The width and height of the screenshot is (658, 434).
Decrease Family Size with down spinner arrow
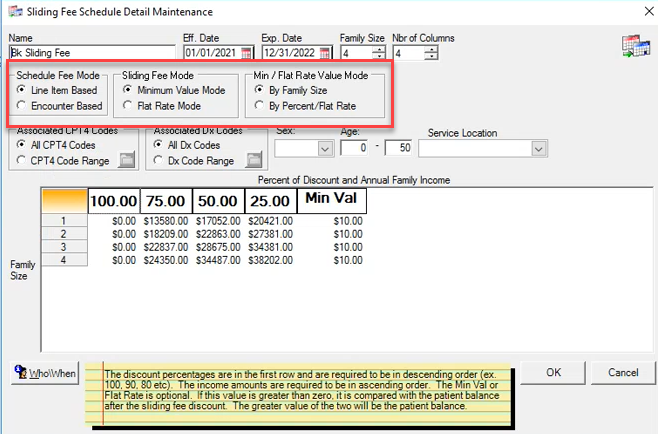pyautogui.click(x=379, y=56)
